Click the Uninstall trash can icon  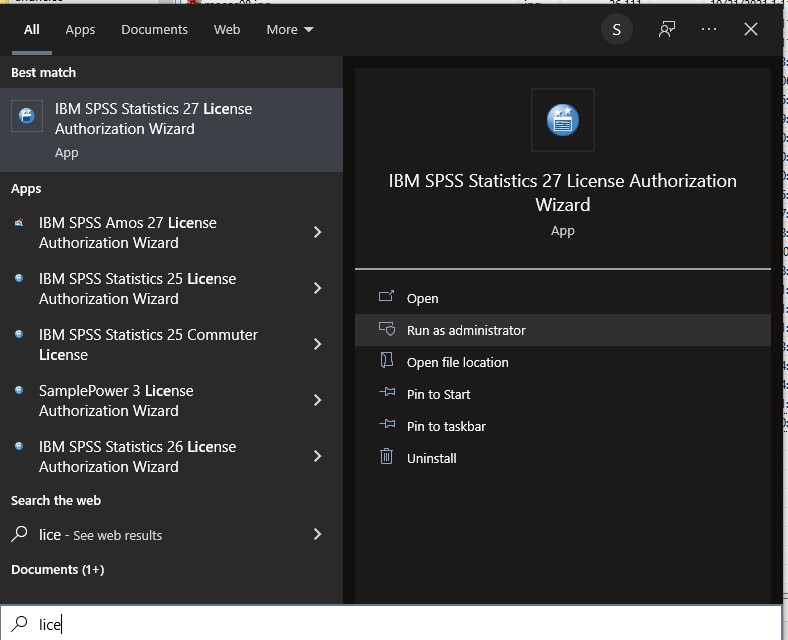[386, 456]
